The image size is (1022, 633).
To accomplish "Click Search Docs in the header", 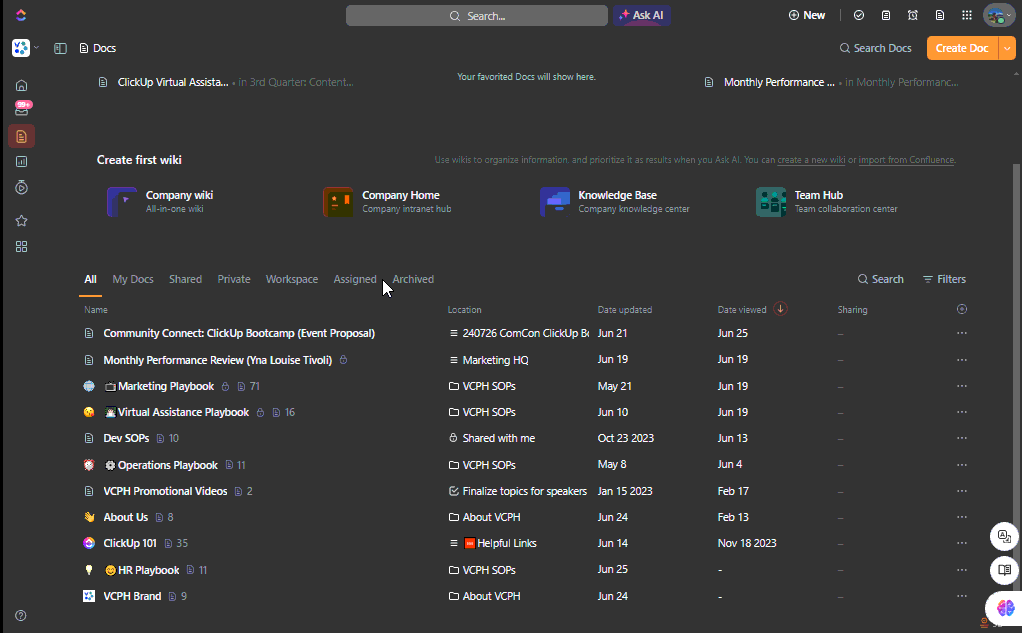I will 875,48.
